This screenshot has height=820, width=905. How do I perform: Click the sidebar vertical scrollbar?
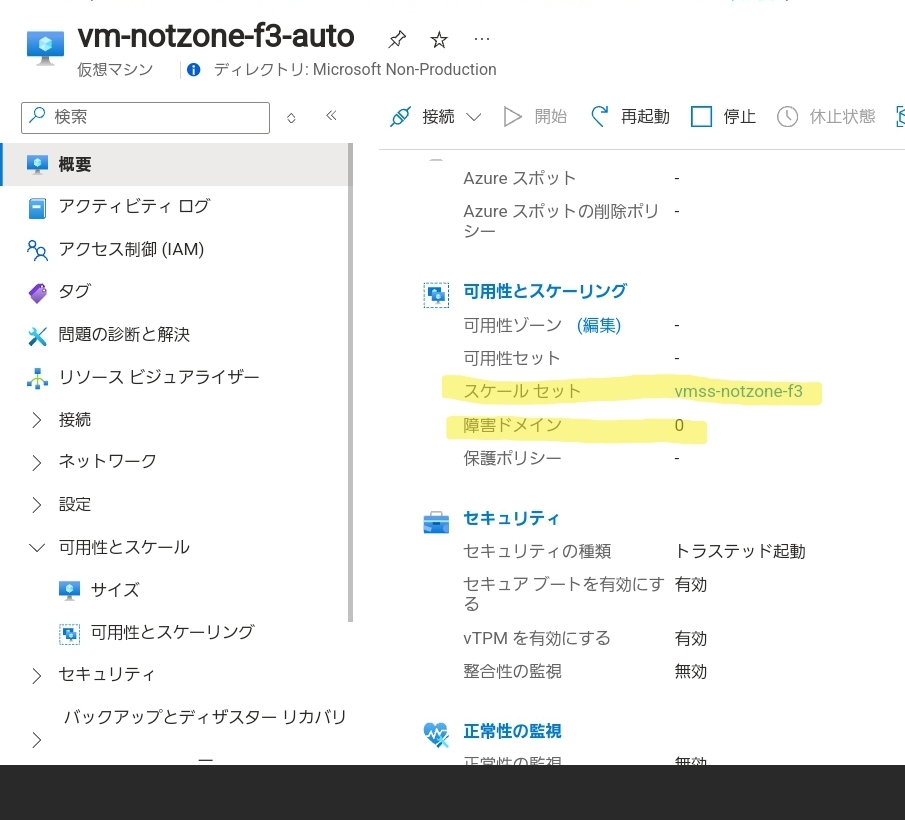(350, 383)
